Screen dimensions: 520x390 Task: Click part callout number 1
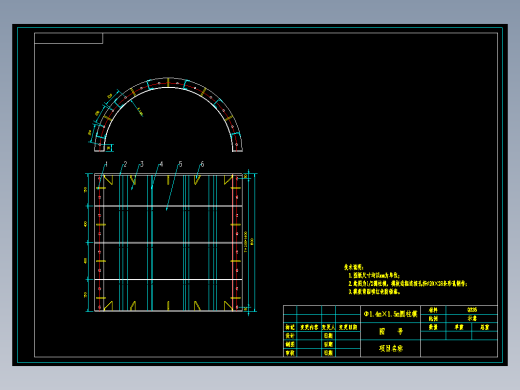pos(106,164)
